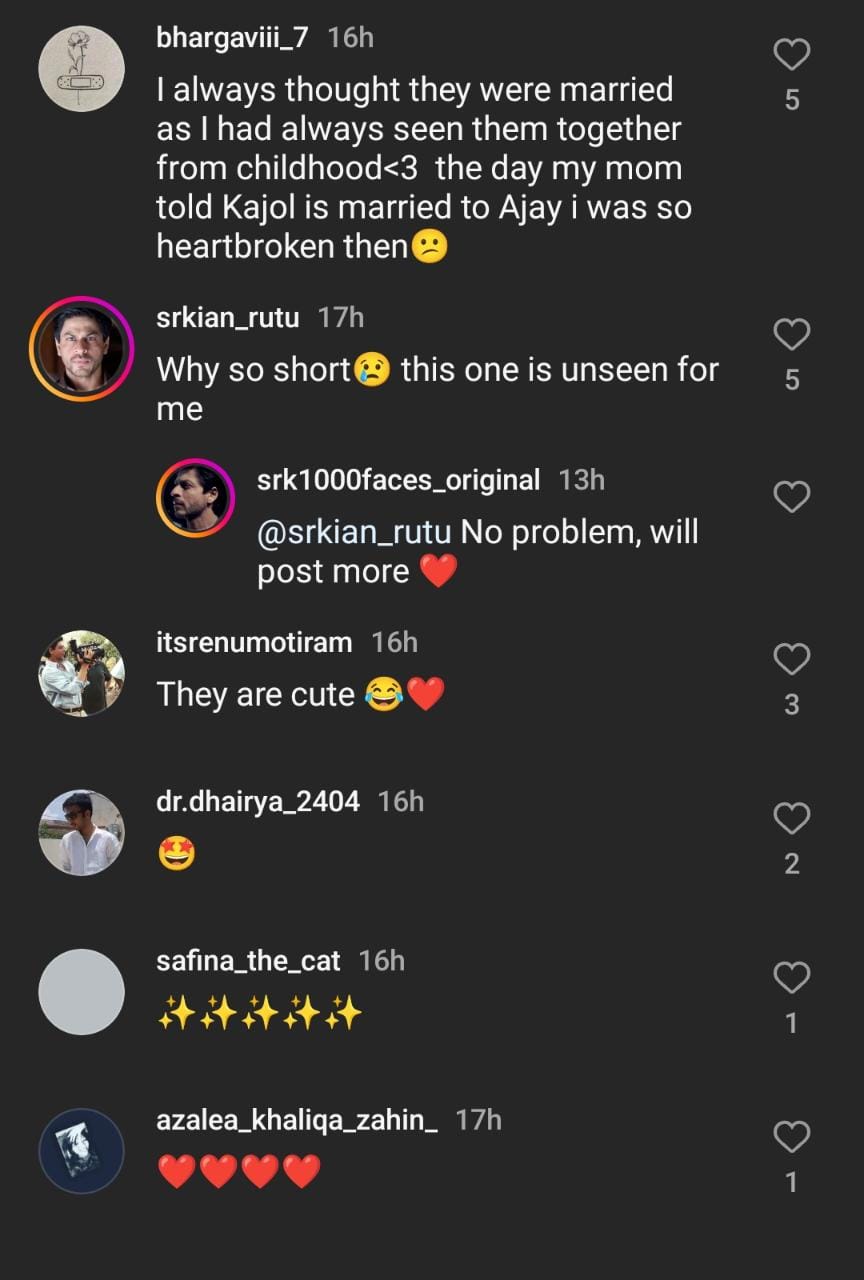Viewport: 864px width, 1280px height.
Task: Like safina_the_cat's sparkles comment
Action: [x=791, y=977]
